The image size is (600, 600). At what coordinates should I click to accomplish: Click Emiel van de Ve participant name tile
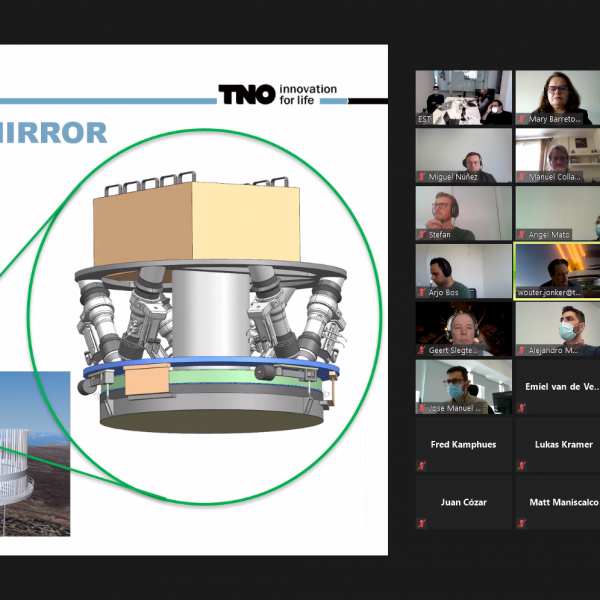coord(557,387)
